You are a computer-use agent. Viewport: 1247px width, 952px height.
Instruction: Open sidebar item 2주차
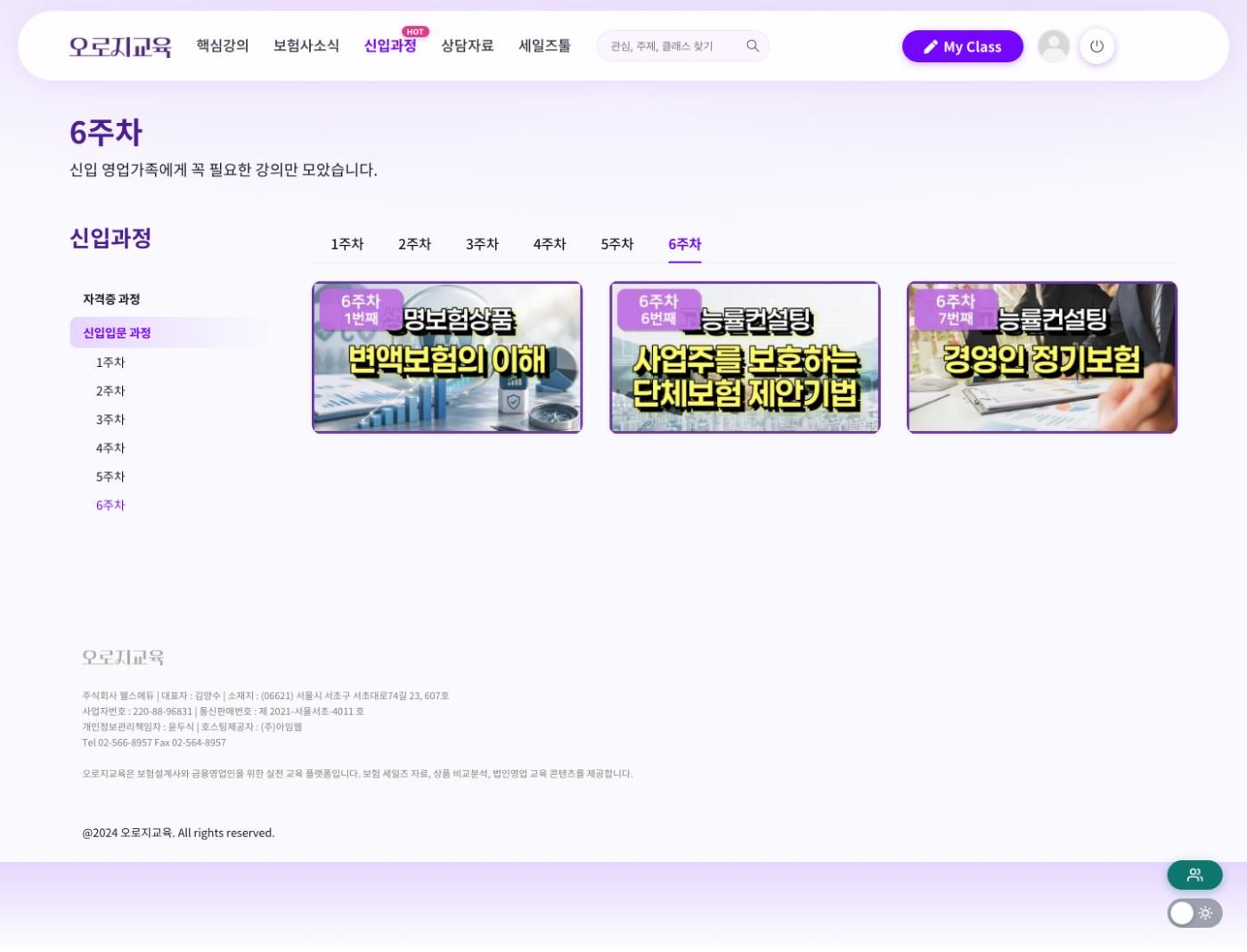tap(110, 391)
